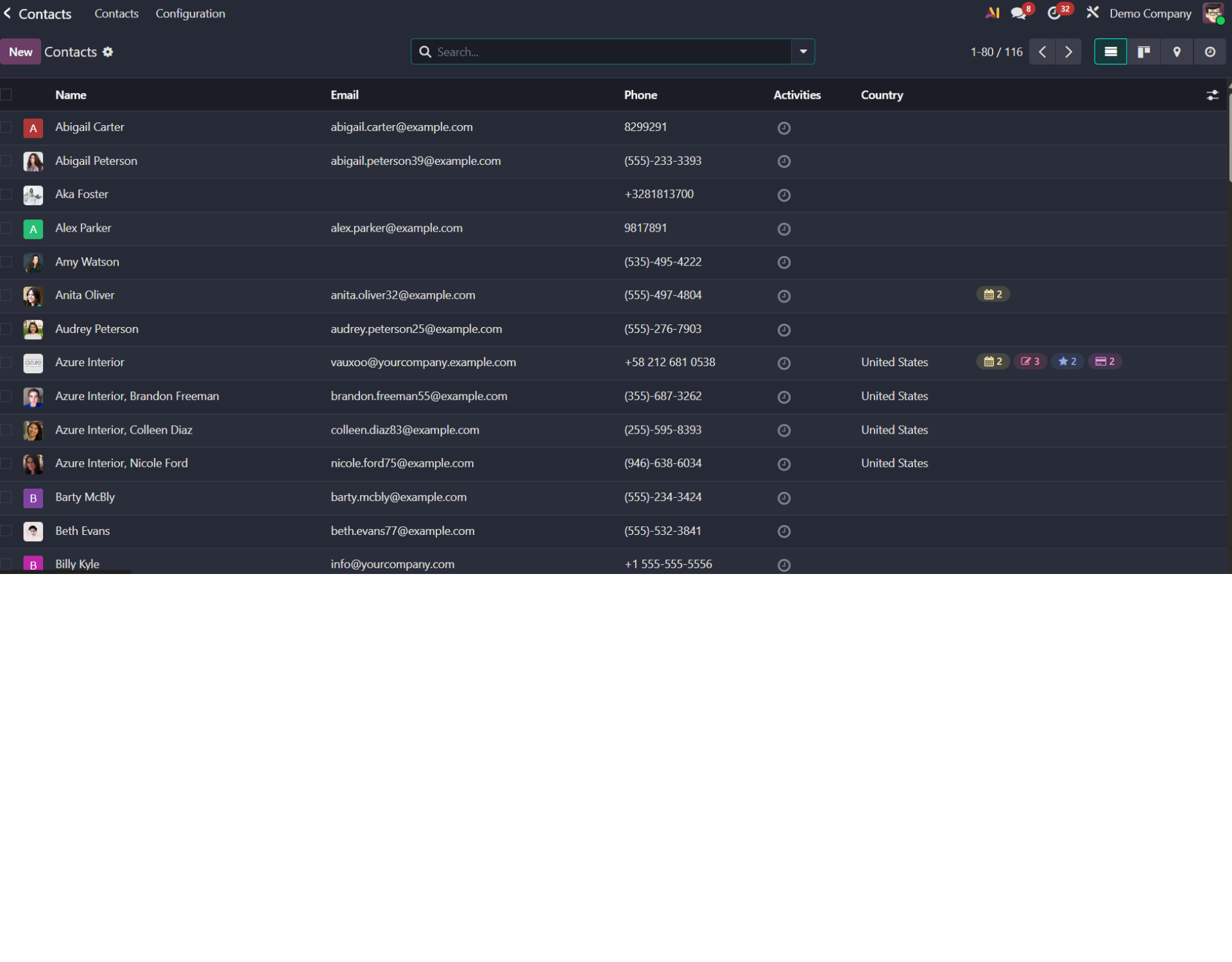Click the New button
1232x962 pixels.
coord(21,52)
